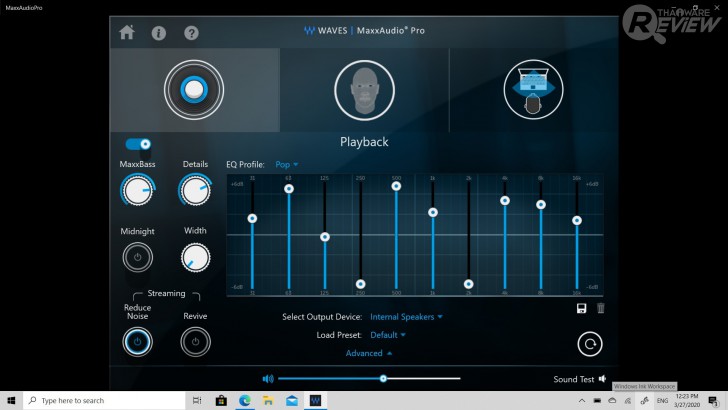Open the Load Preset Default dropdown
728x410 pixels.
click(388, 335)
